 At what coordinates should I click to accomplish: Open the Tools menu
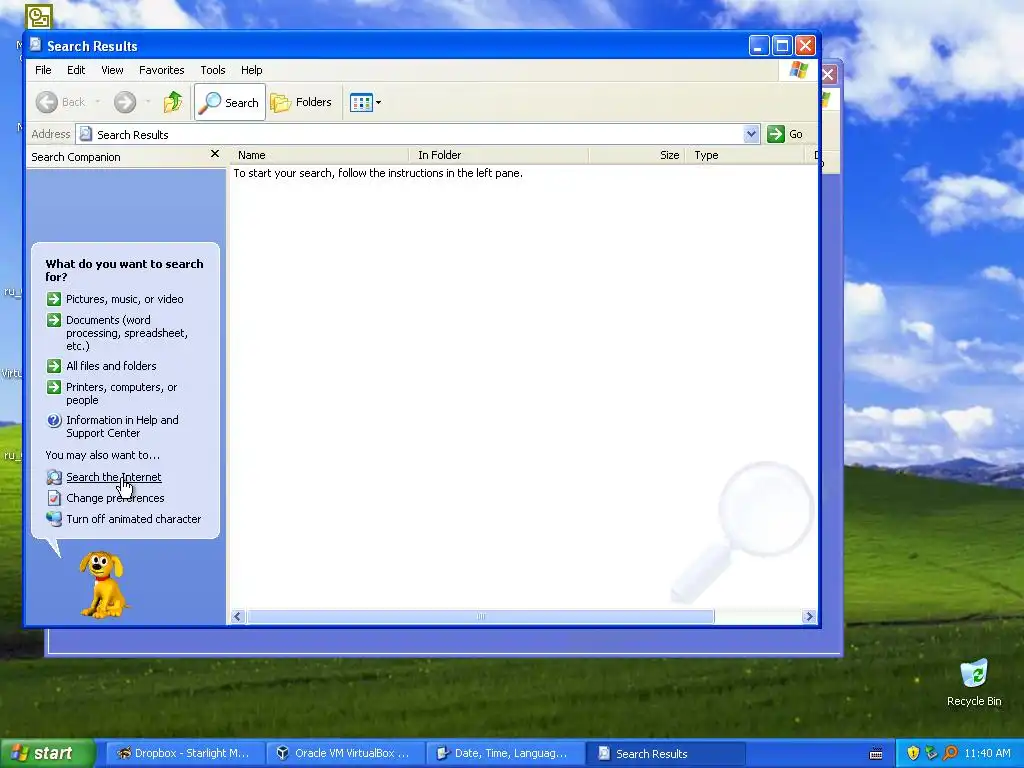coord(212,70)
